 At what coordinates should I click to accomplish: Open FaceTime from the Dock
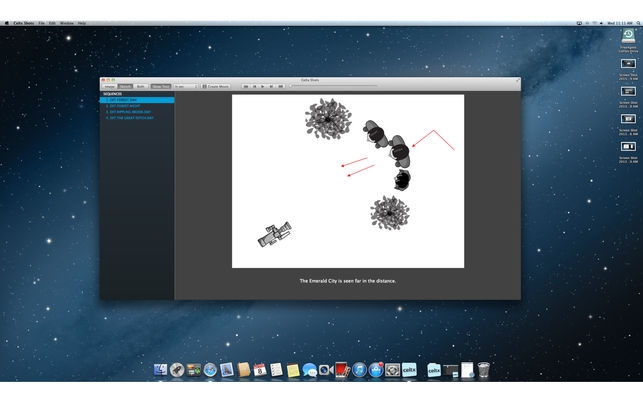point(326,370)
